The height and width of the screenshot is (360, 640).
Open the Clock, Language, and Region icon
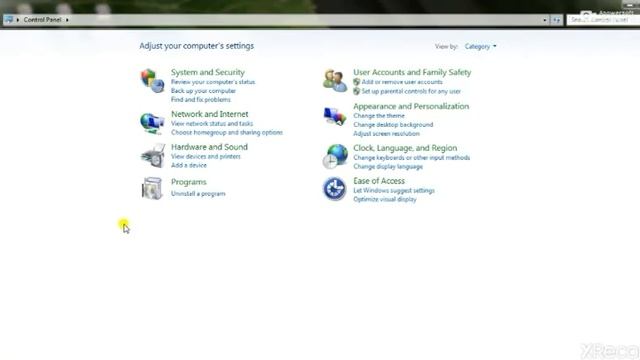pos(335,156)
